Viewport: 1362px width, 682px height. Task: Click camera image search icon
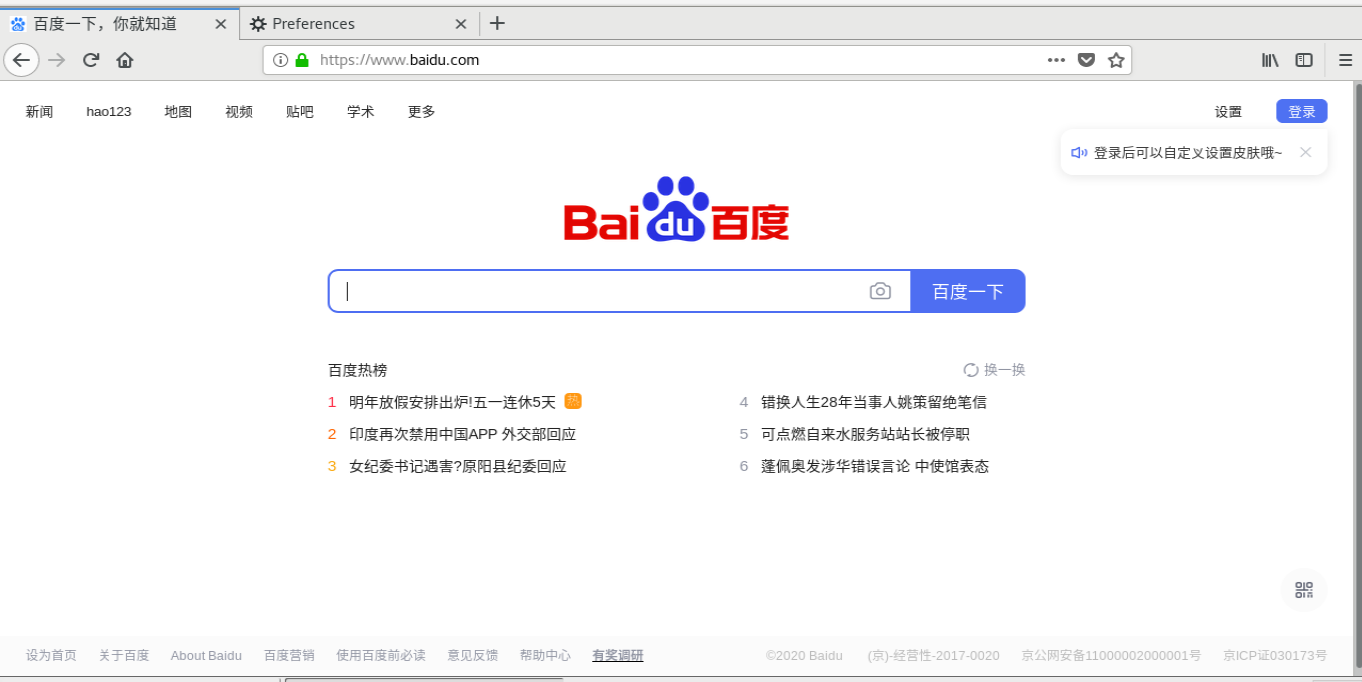coord(880,291)
